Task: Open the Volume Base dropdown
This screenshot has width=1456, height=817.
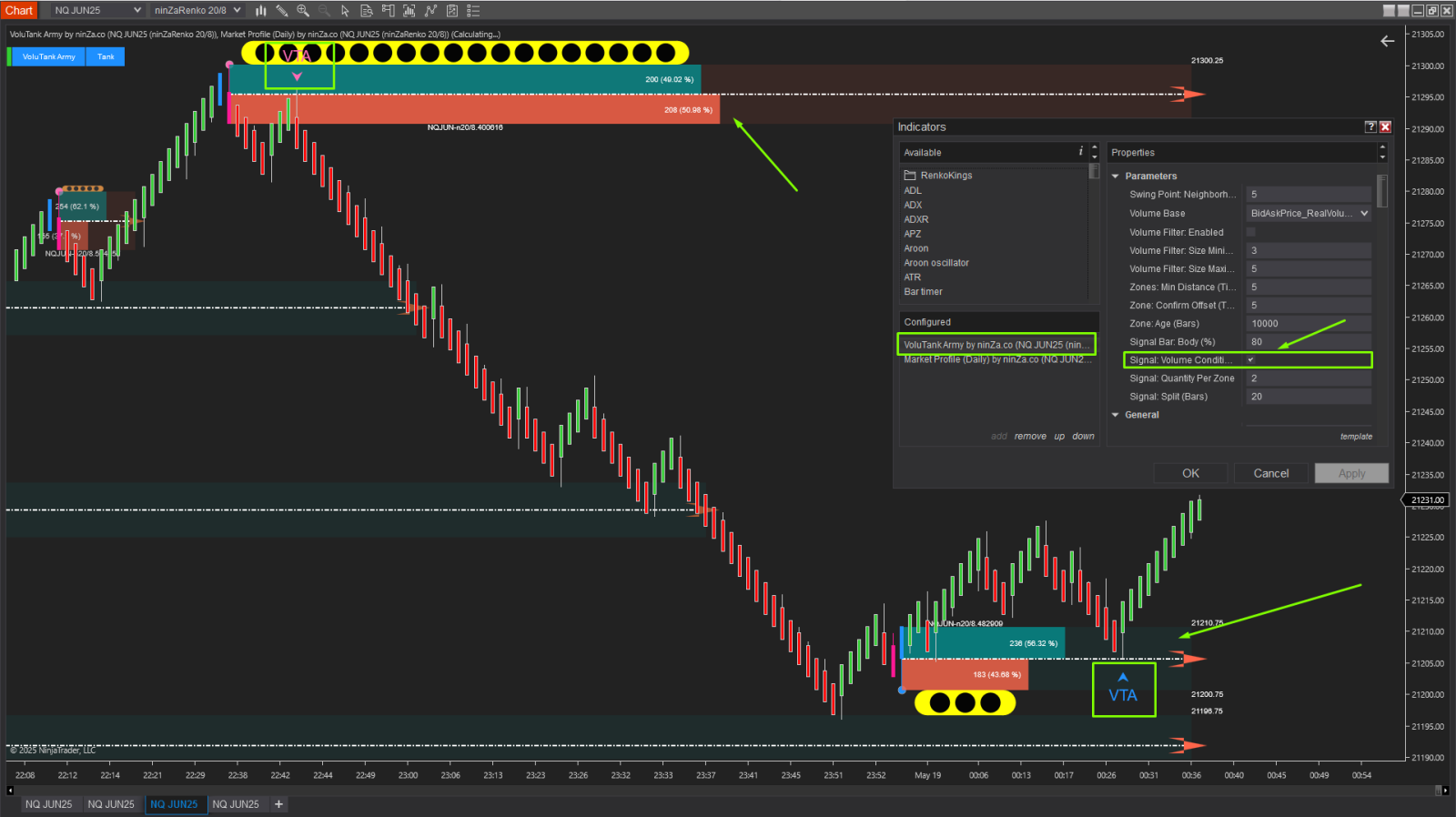Action: 1309,214
